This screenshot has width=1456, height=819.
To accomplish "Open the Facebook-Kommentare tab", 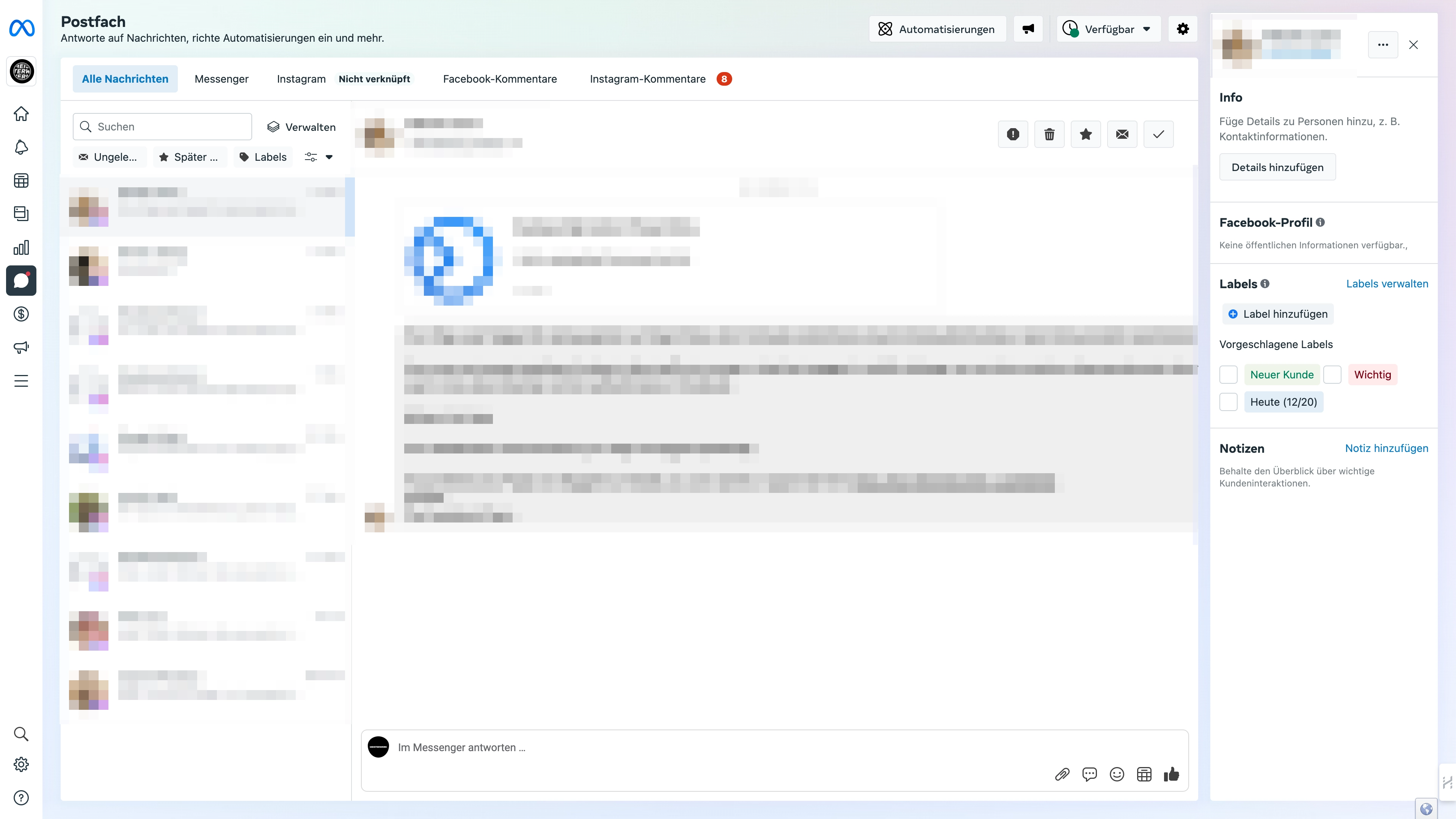I will click(x=500, y=78).
